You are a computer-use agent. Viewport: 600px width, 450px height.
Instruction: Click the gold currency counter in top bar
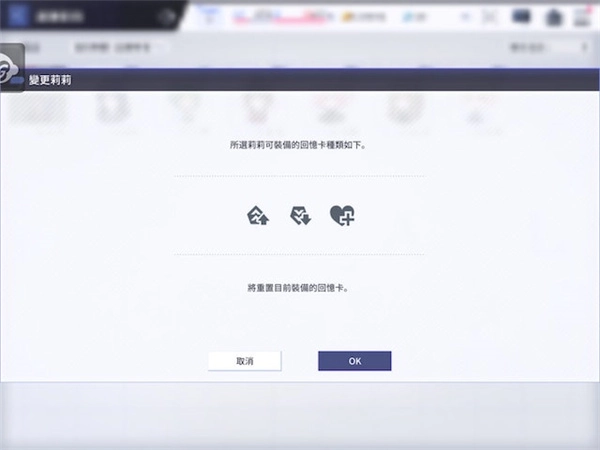tap(366, 17)
